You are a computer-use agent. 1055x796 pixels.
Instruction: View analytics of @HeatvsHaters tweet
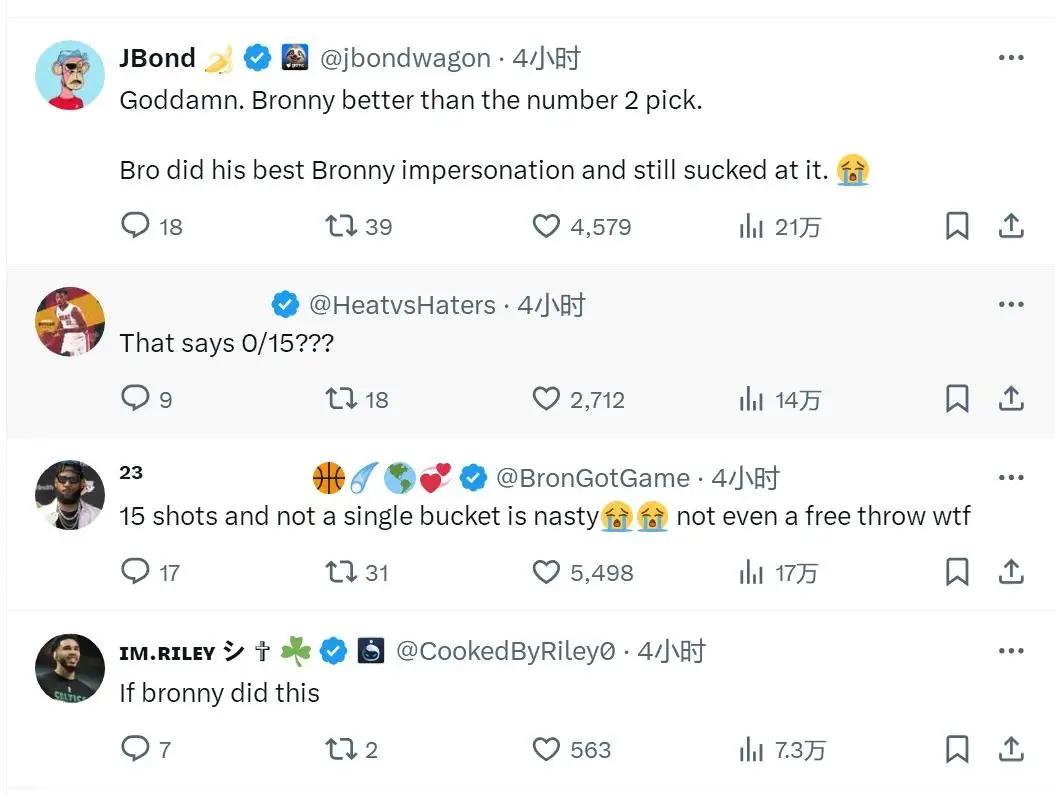point(752,400)
